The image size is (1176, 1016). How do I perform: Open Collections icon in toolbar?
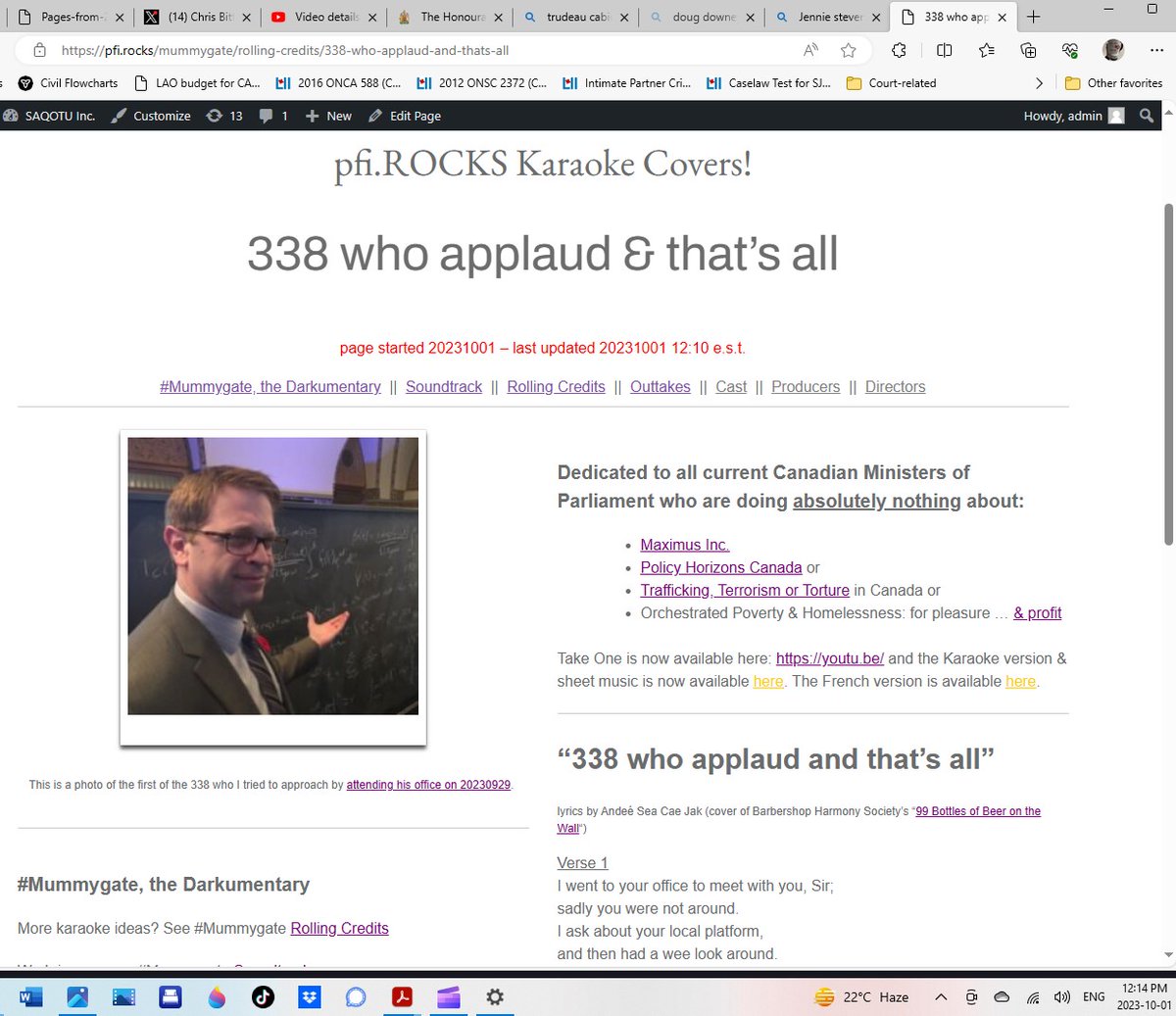[x=1028, y=50]
